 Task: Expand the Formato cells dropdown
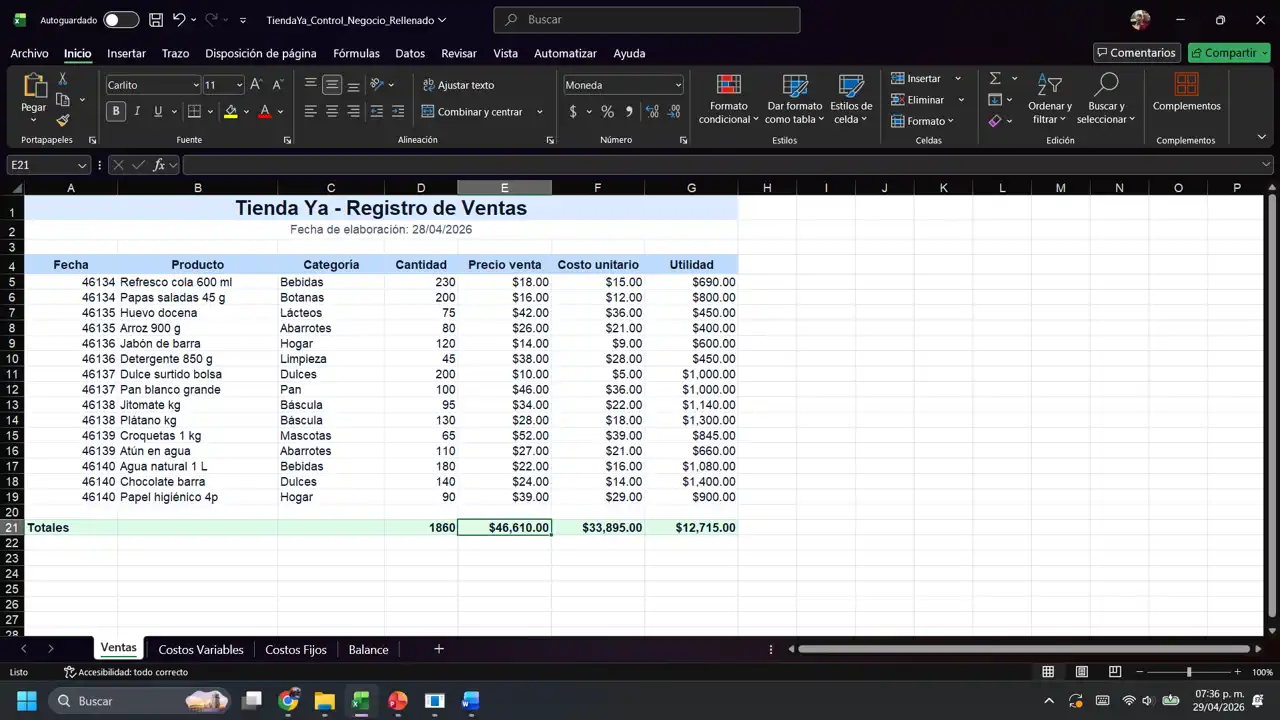[951, 121]
